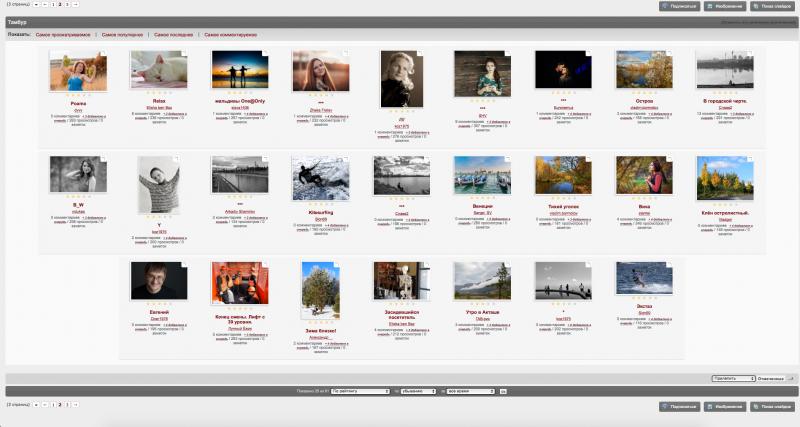
Task: Tick the selection box on the Евгений portrait
Action: click(184, 265)
